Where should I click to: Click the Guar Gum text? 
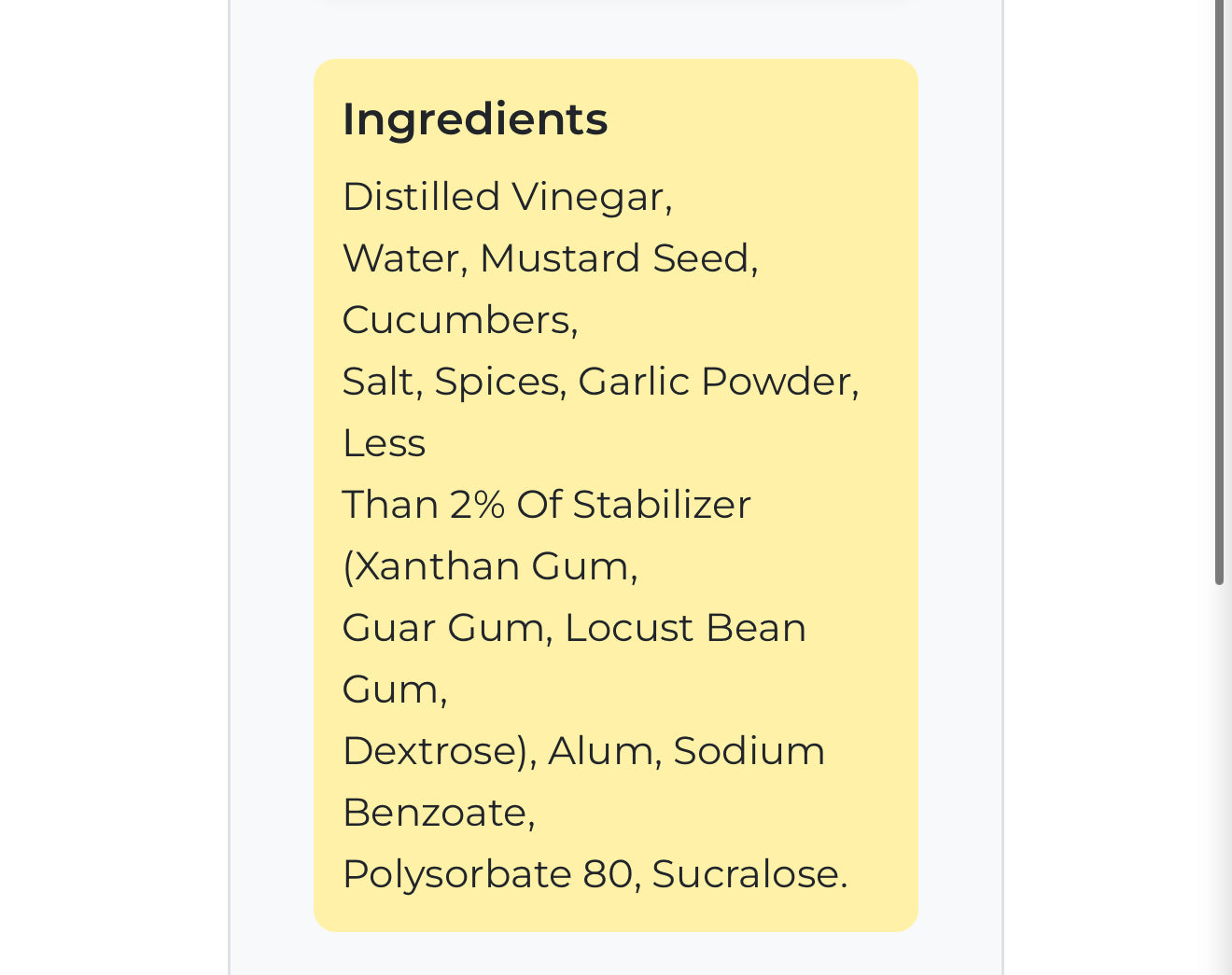(x=443, y=628)
